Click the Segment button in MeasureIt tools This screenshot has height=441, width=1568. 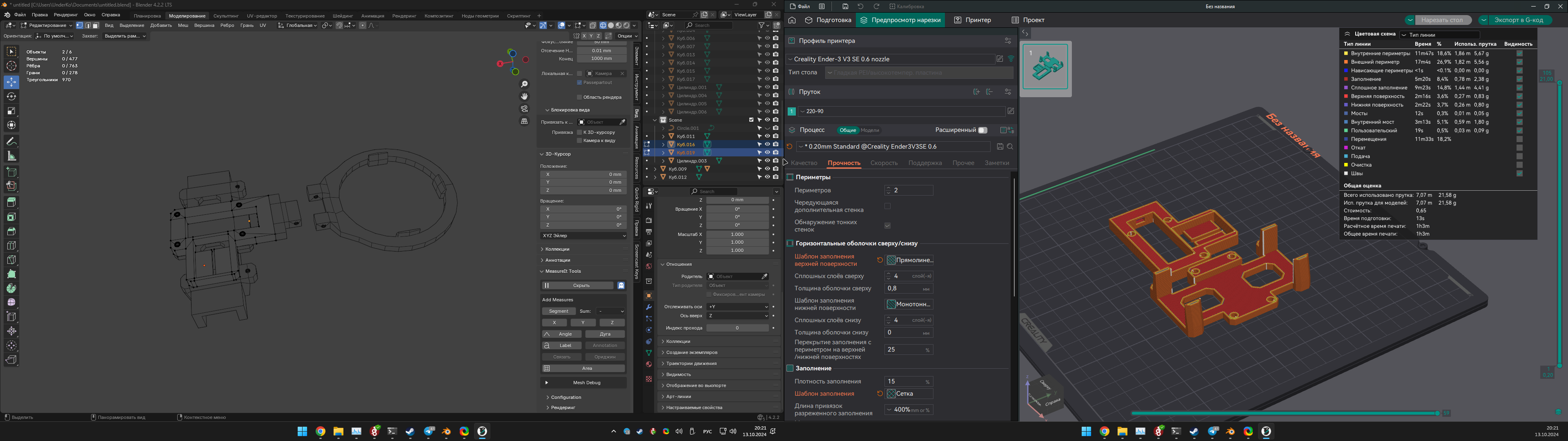[558, 311]
